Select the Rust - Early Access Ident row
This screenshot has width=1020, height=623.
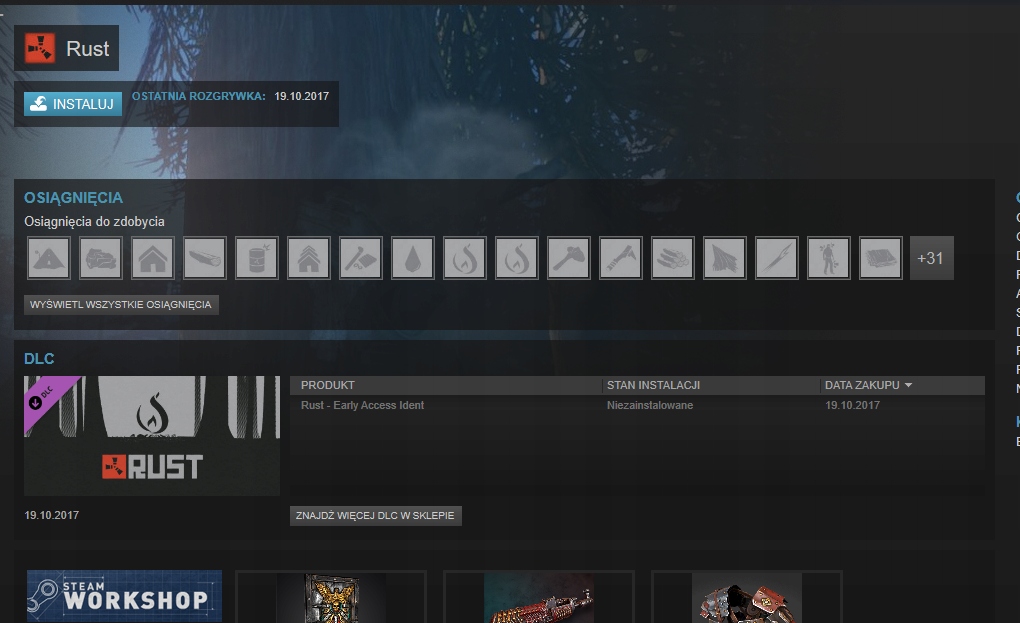pos(637,405)
